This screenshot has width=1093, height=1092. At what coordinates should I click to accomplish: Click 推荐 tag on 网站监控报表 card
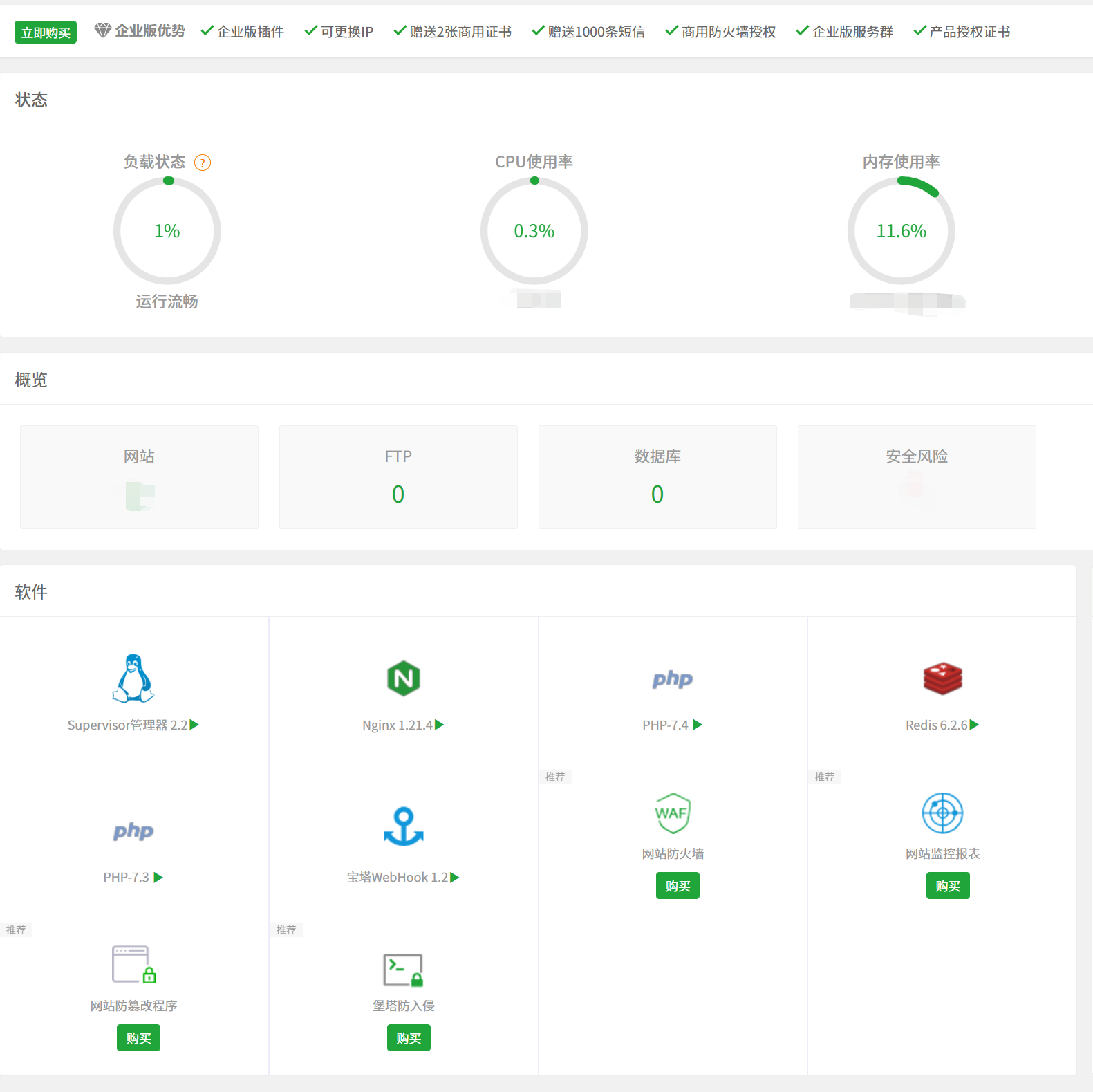pos(825,777)
